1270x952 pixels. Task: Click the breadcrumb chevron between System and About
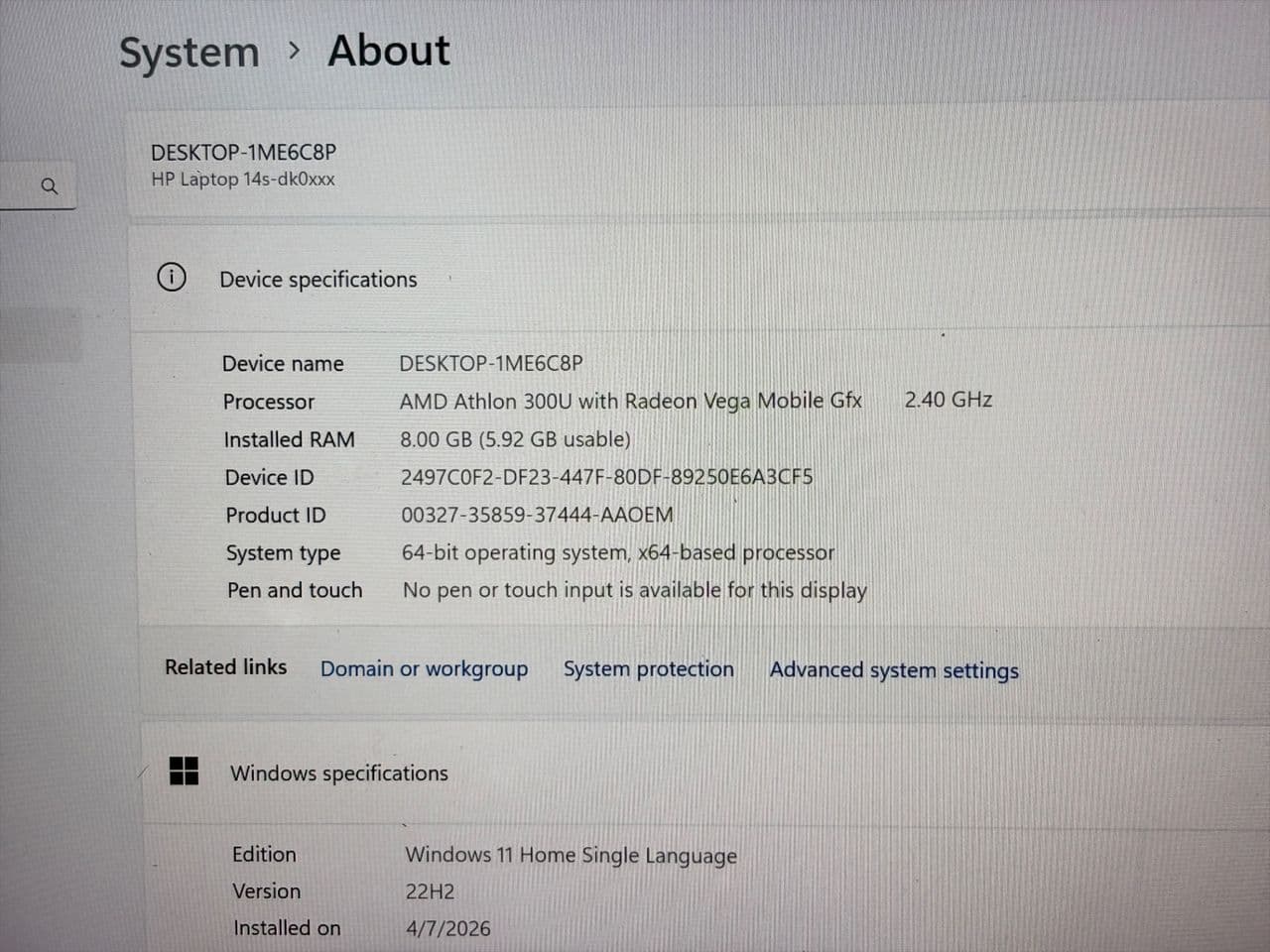(x=294, y=50)
